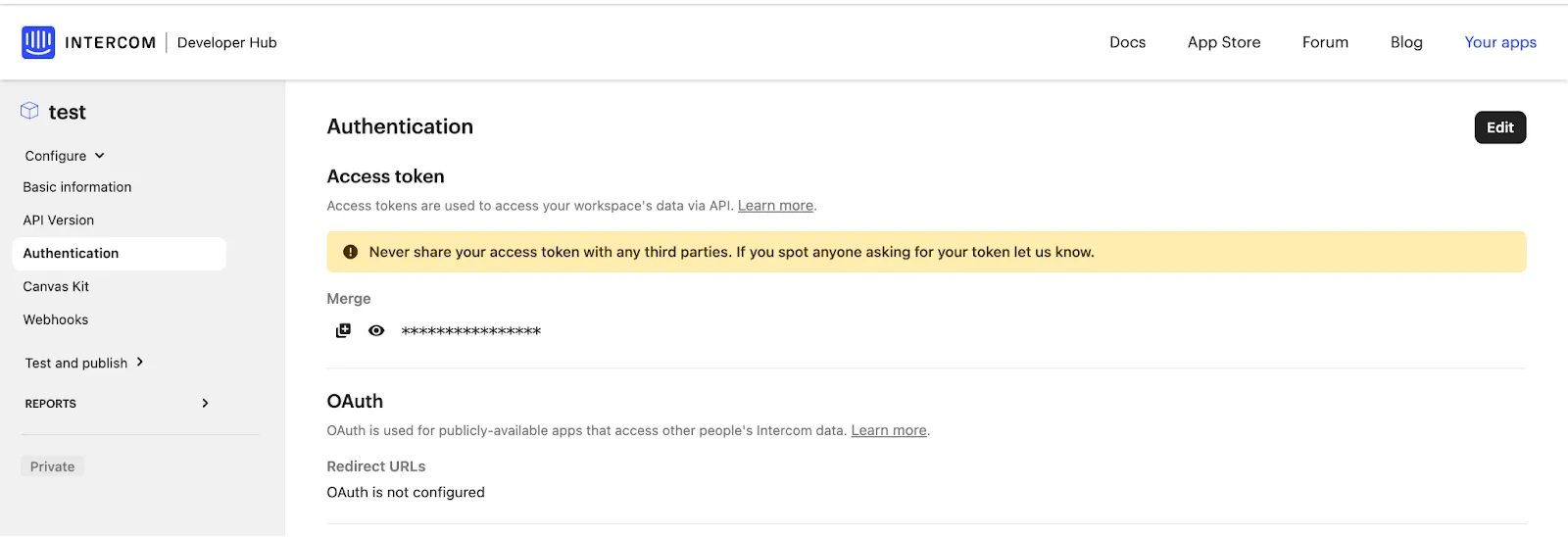Click the 'Merge' token label

[x=349, y=299]
